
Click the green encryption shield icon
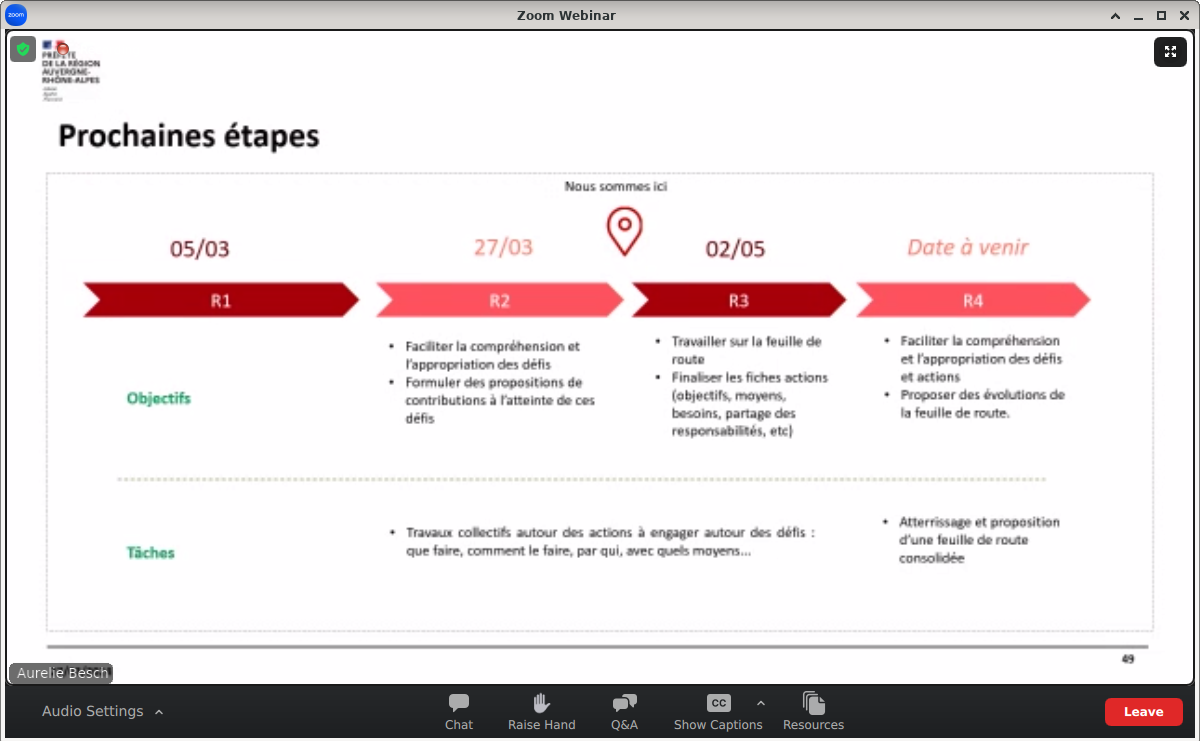coord(23,49)
